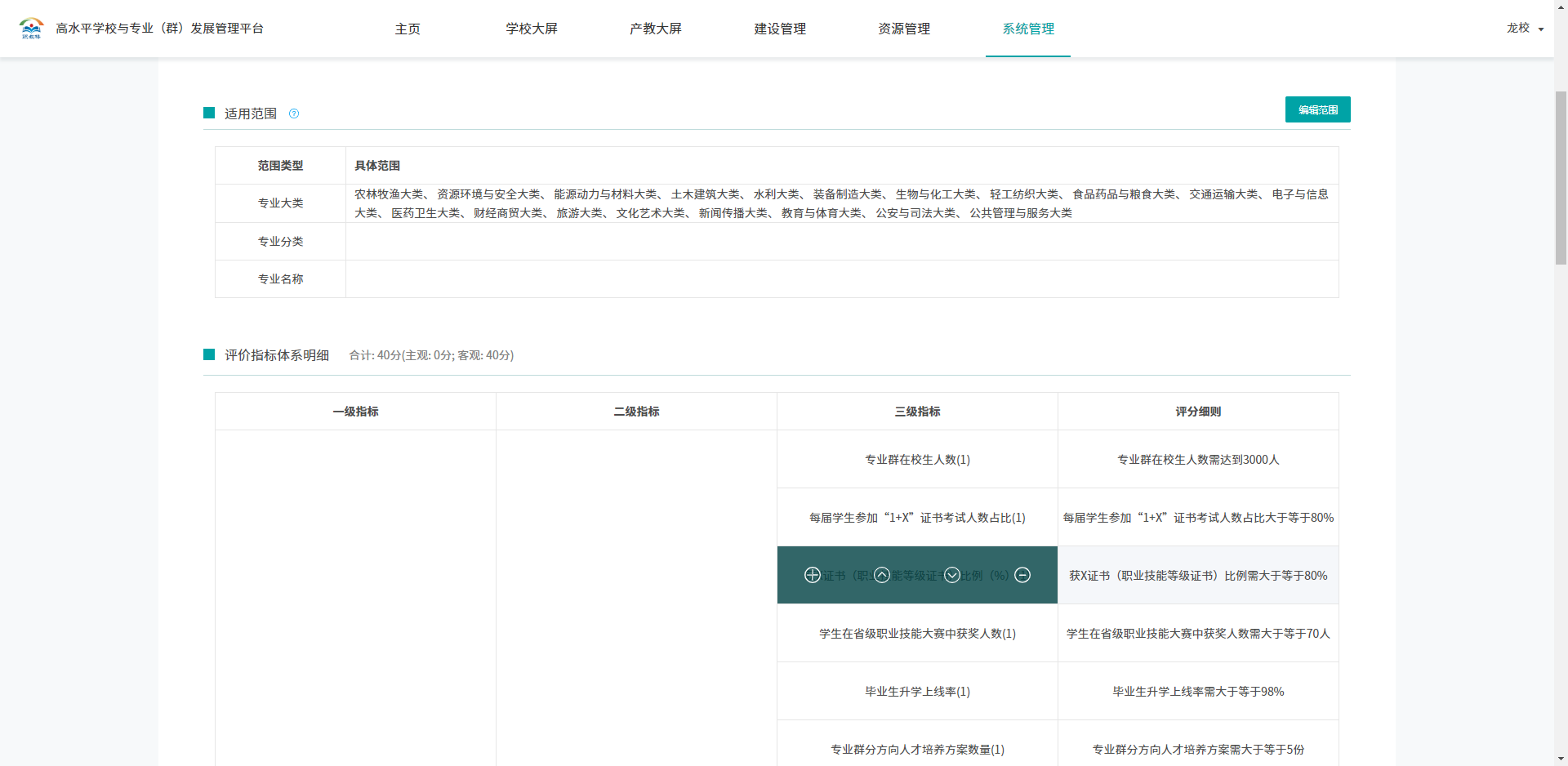Open the 龙校 user dropdown

click(x=1525, y=29)
